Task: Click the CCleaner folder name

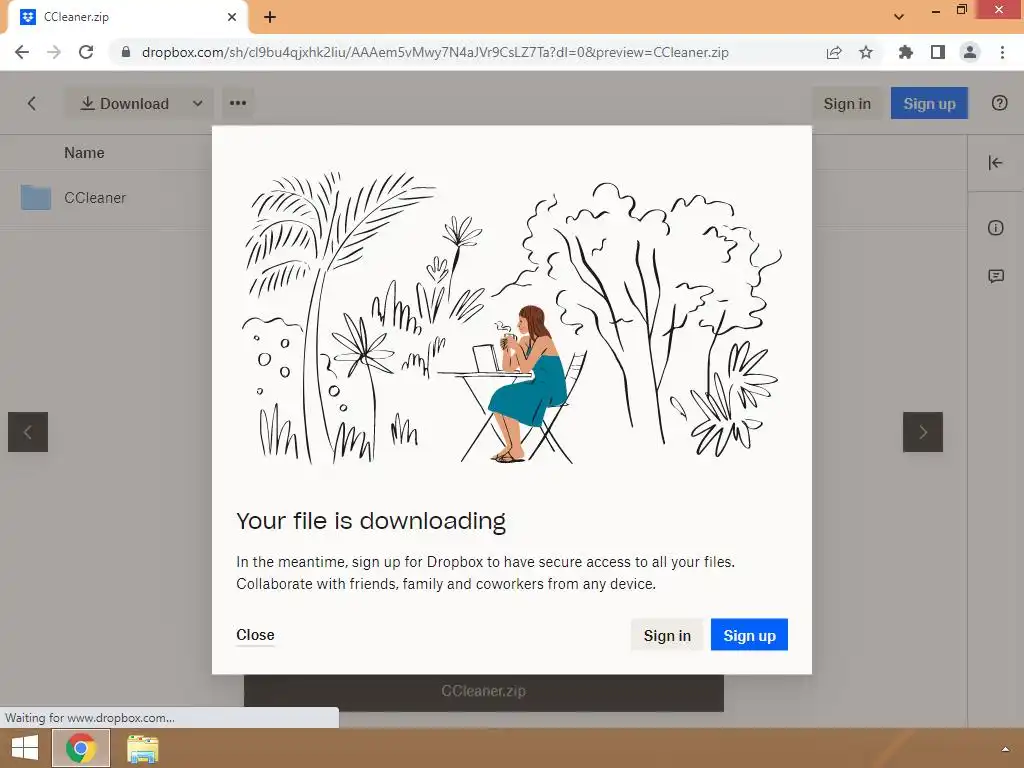Action: 95,197
